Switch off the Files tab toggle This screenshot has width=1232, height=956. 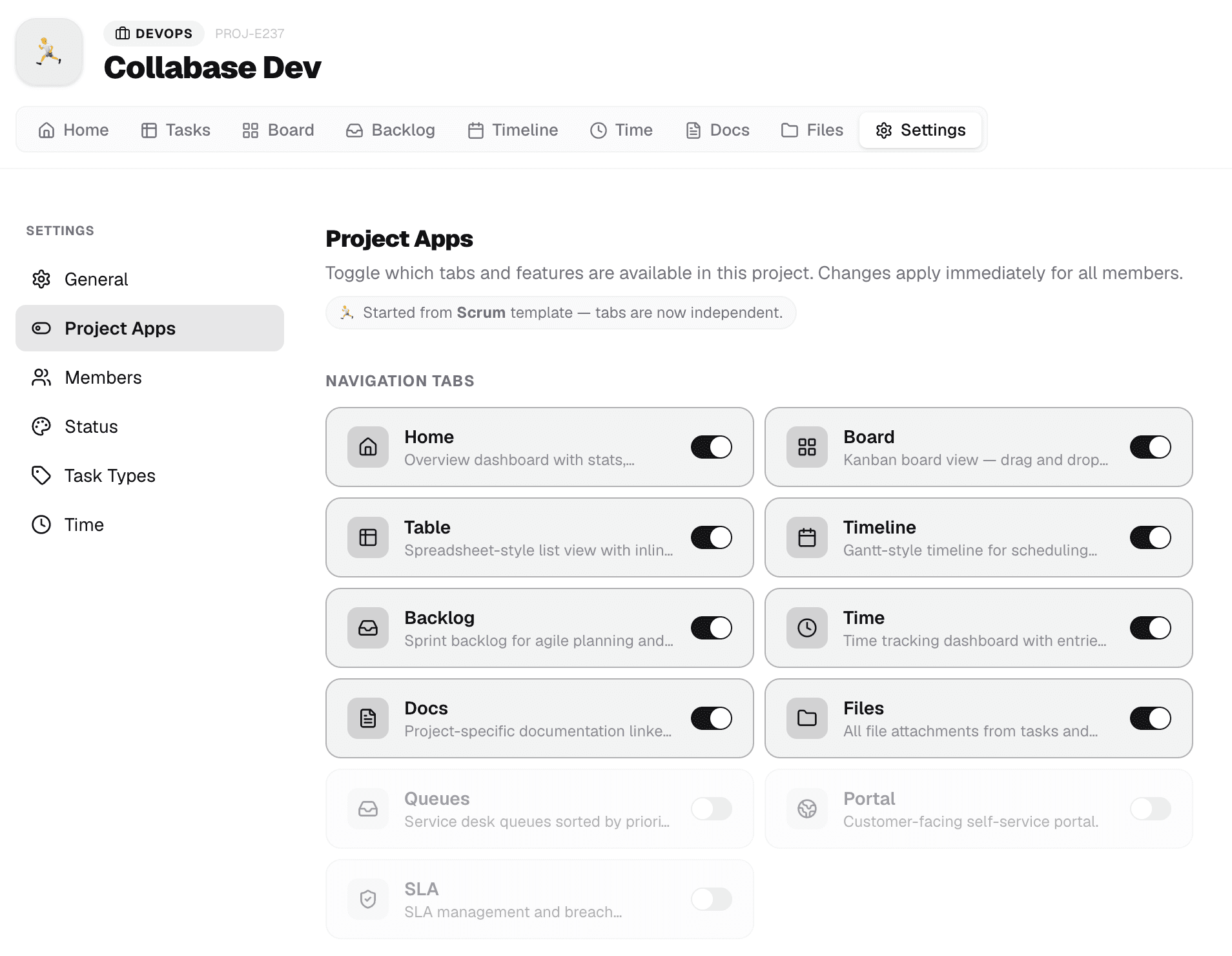[1151, 718]
